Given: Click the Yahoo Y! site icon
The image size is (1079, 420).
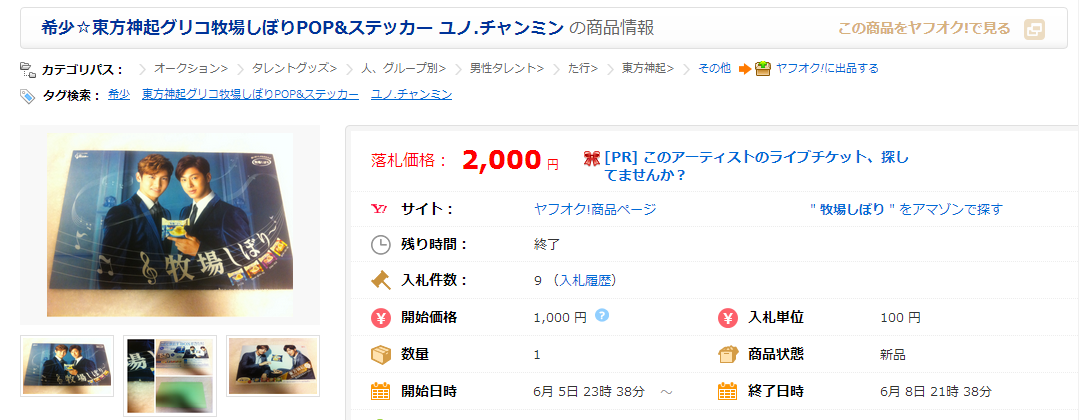Looking at the screenshot, I should (x=380, y=209).
